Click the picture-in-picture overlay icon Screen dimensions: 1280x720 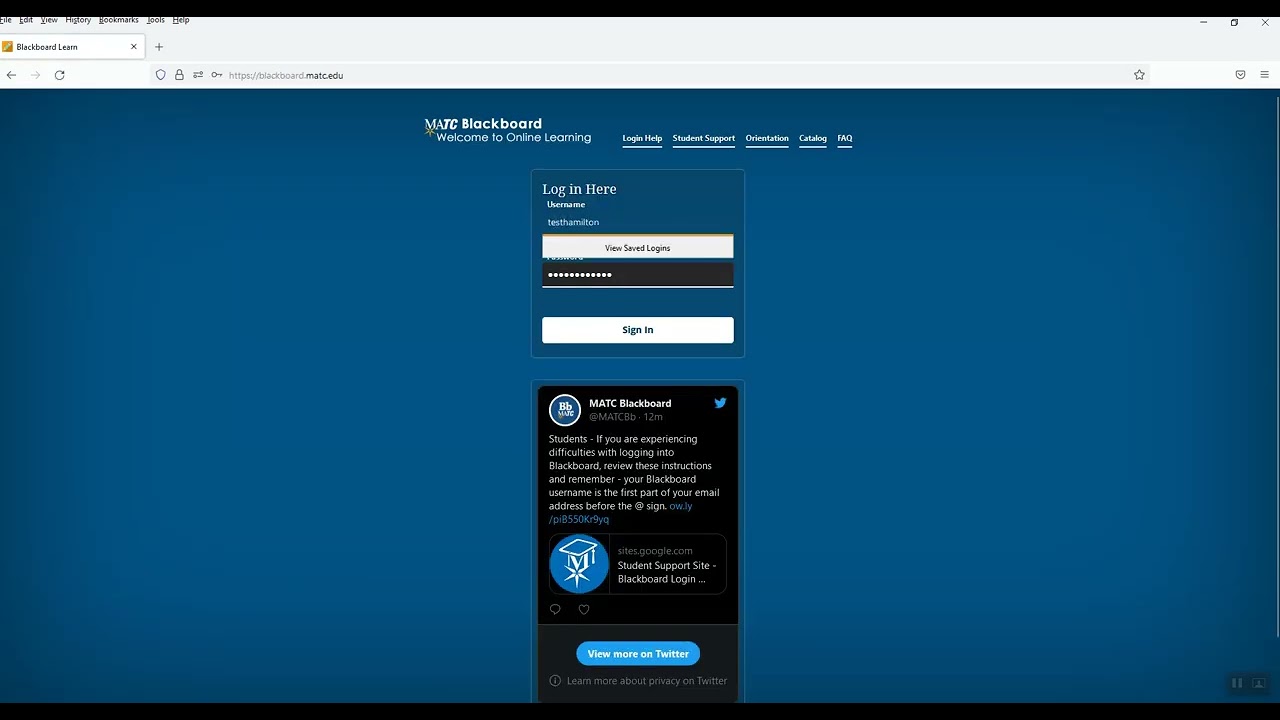pyautogui.click(x=1259, y=683)
